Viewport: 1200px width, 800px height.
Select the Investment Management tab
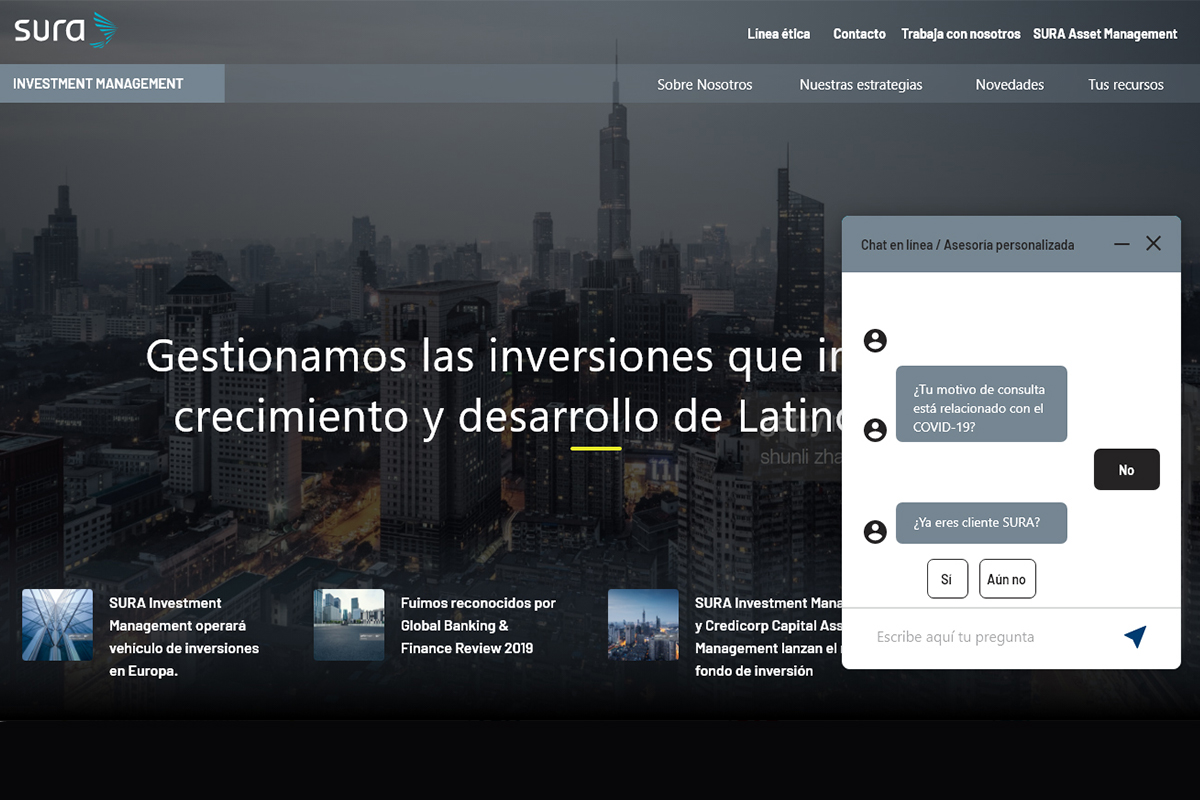tap(112, 84)
